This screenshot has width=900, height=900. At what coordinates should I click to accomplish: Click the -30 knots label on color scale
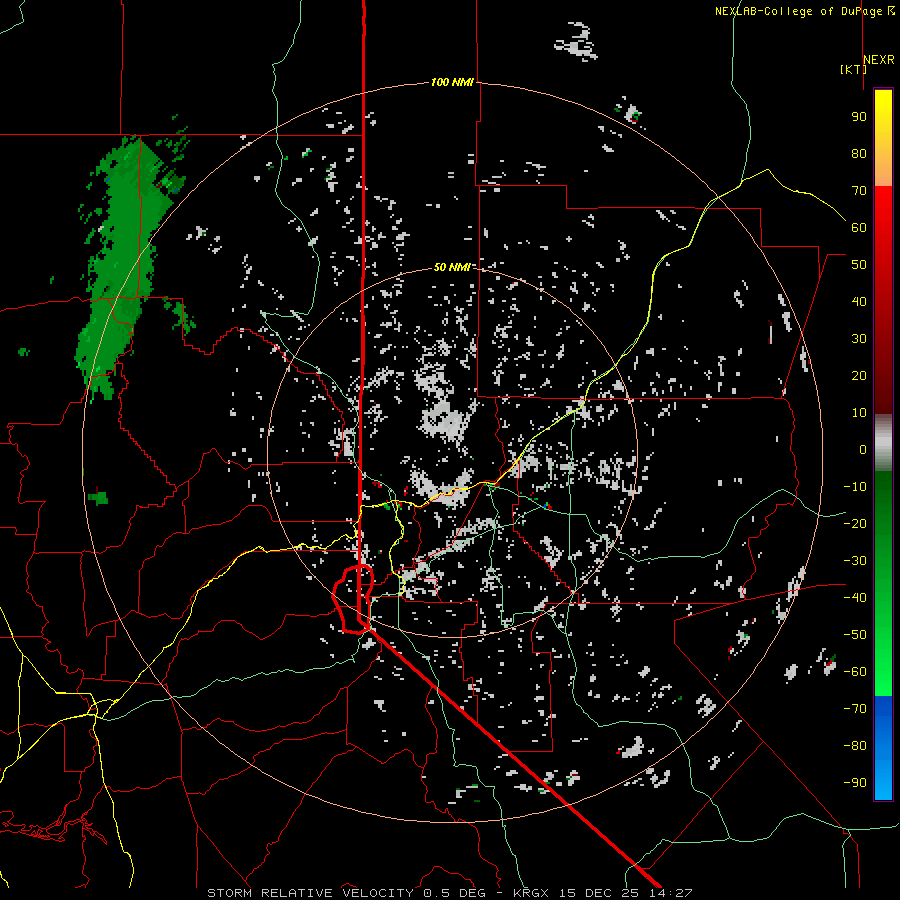(855, 561)
